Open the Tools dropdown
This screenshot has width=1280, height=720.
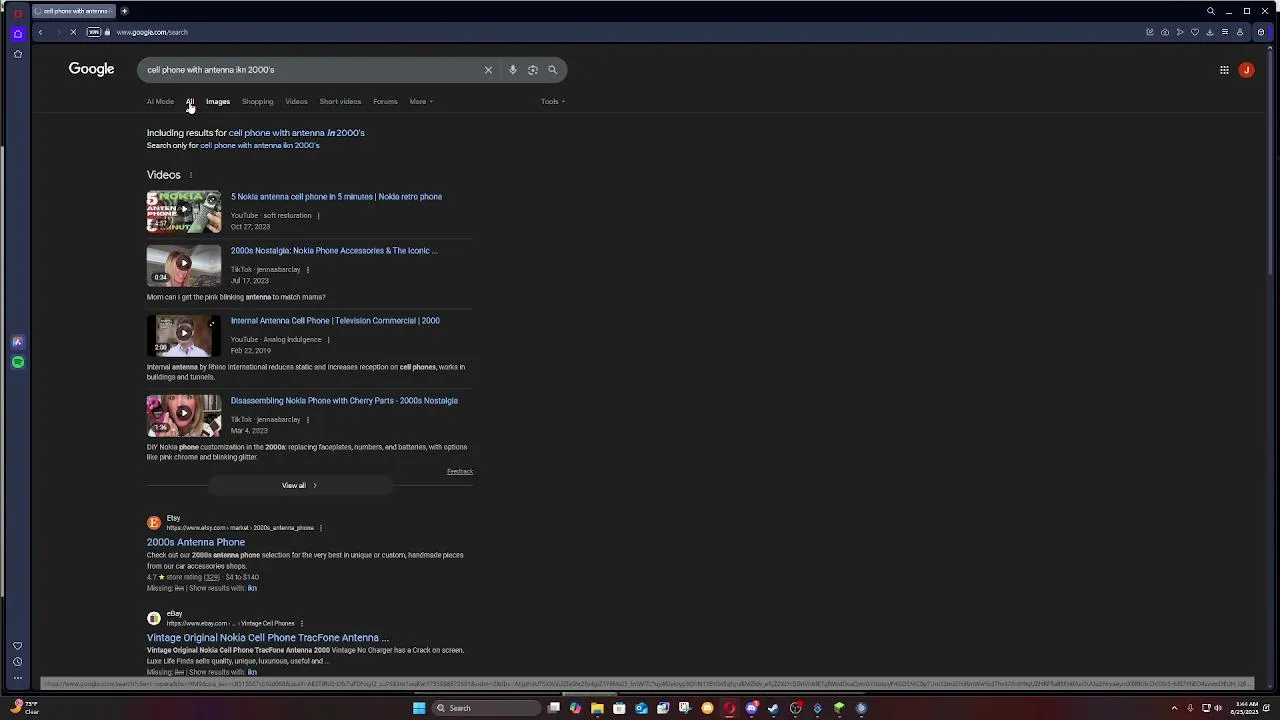[553, 101]
